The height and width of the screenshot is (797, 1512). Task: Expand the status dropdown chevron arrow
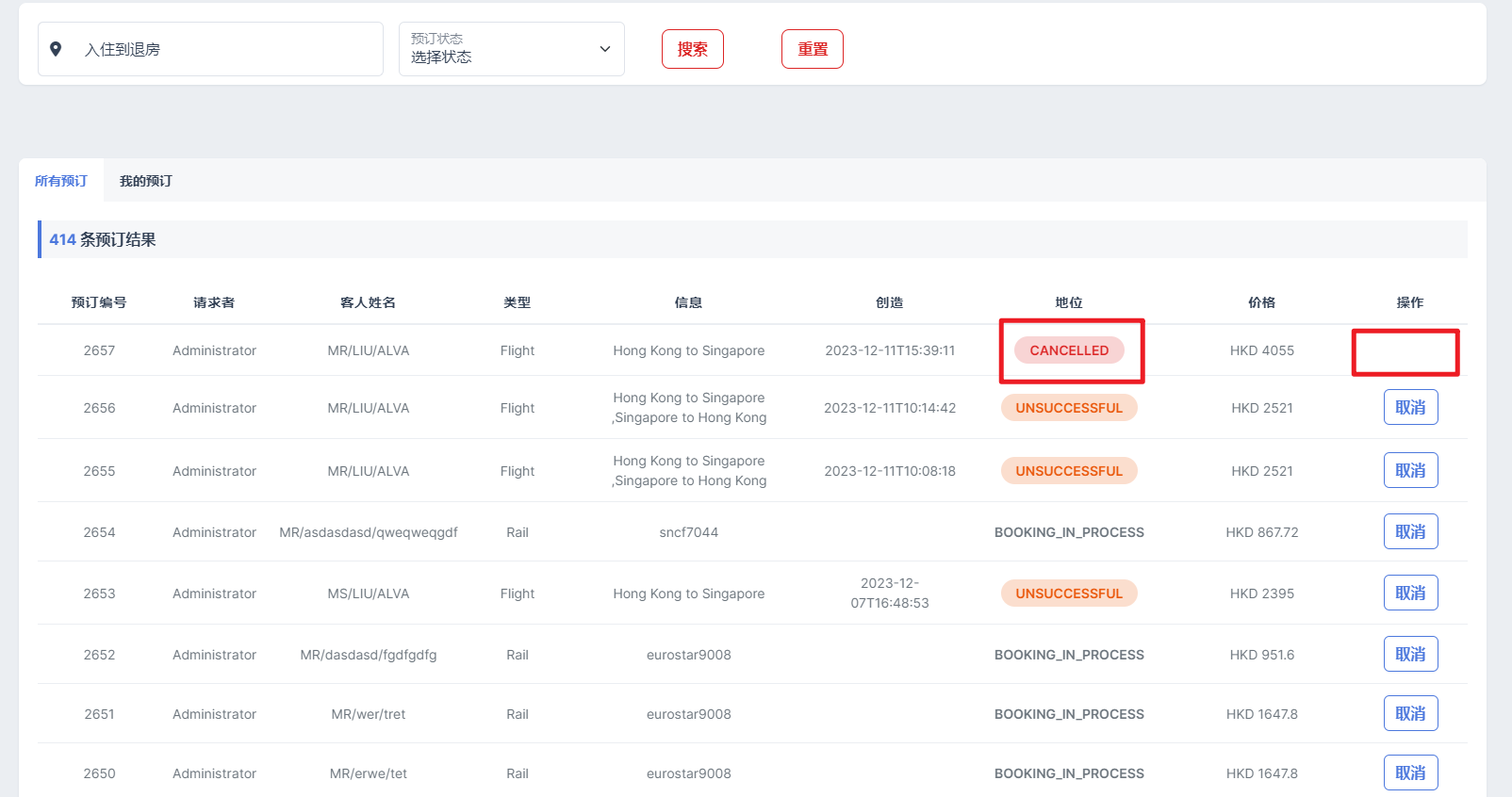[x=605, y=49]
